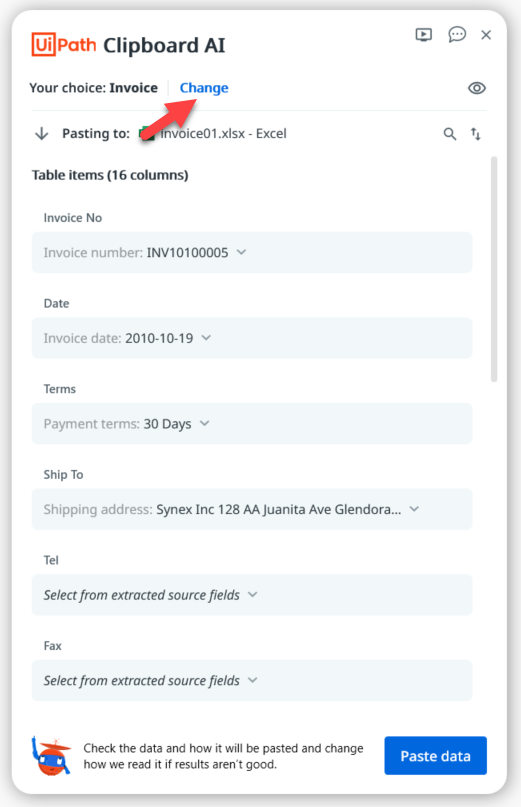Click the vertical scrollbar thumb
The width and height of the screenshot is (521, 807).
[494, 269]
